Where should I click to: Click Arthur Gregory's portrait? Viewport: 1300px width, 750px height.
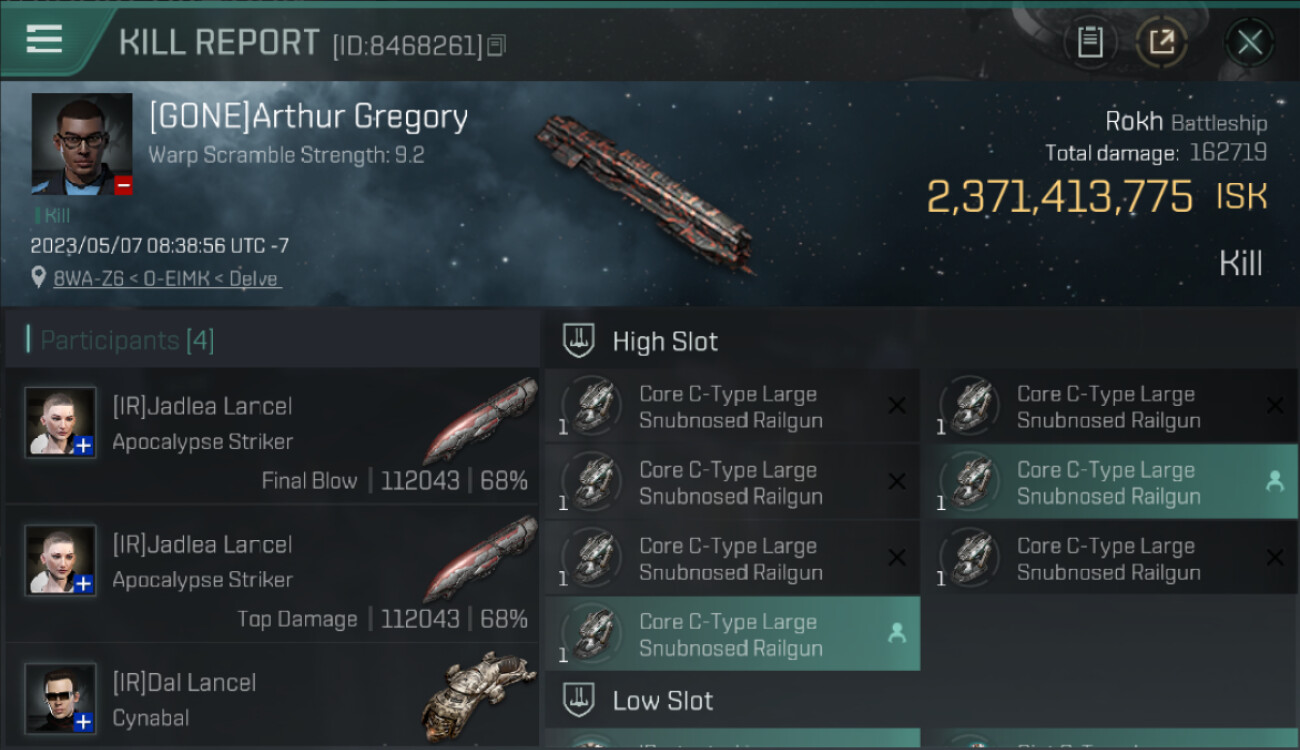point(82,144)
